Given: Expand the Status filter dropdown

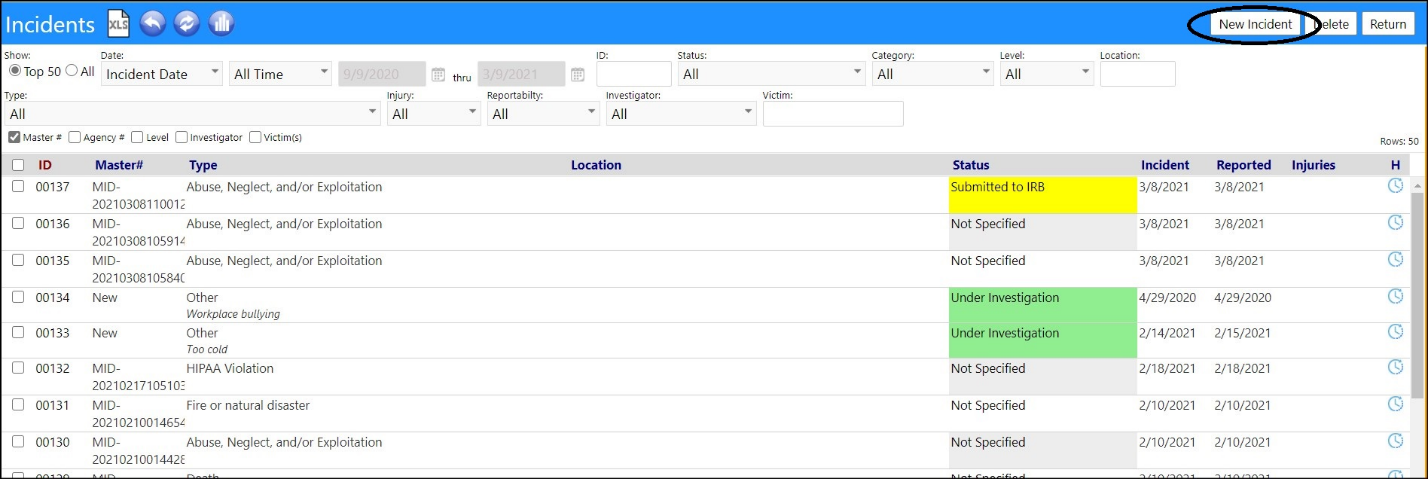Looking at the screenshot, I should (x=771, y=74).
